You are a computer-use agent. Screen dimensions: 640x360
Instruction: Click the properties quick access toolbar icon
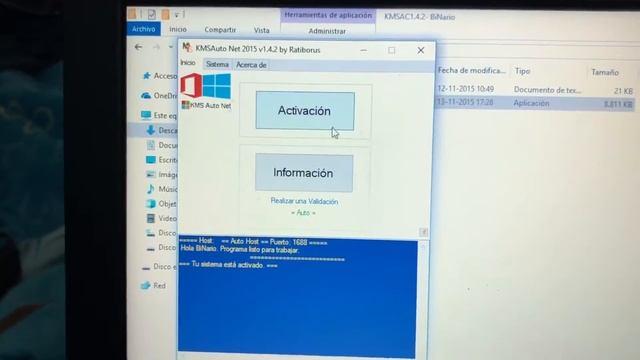point(151,15)
